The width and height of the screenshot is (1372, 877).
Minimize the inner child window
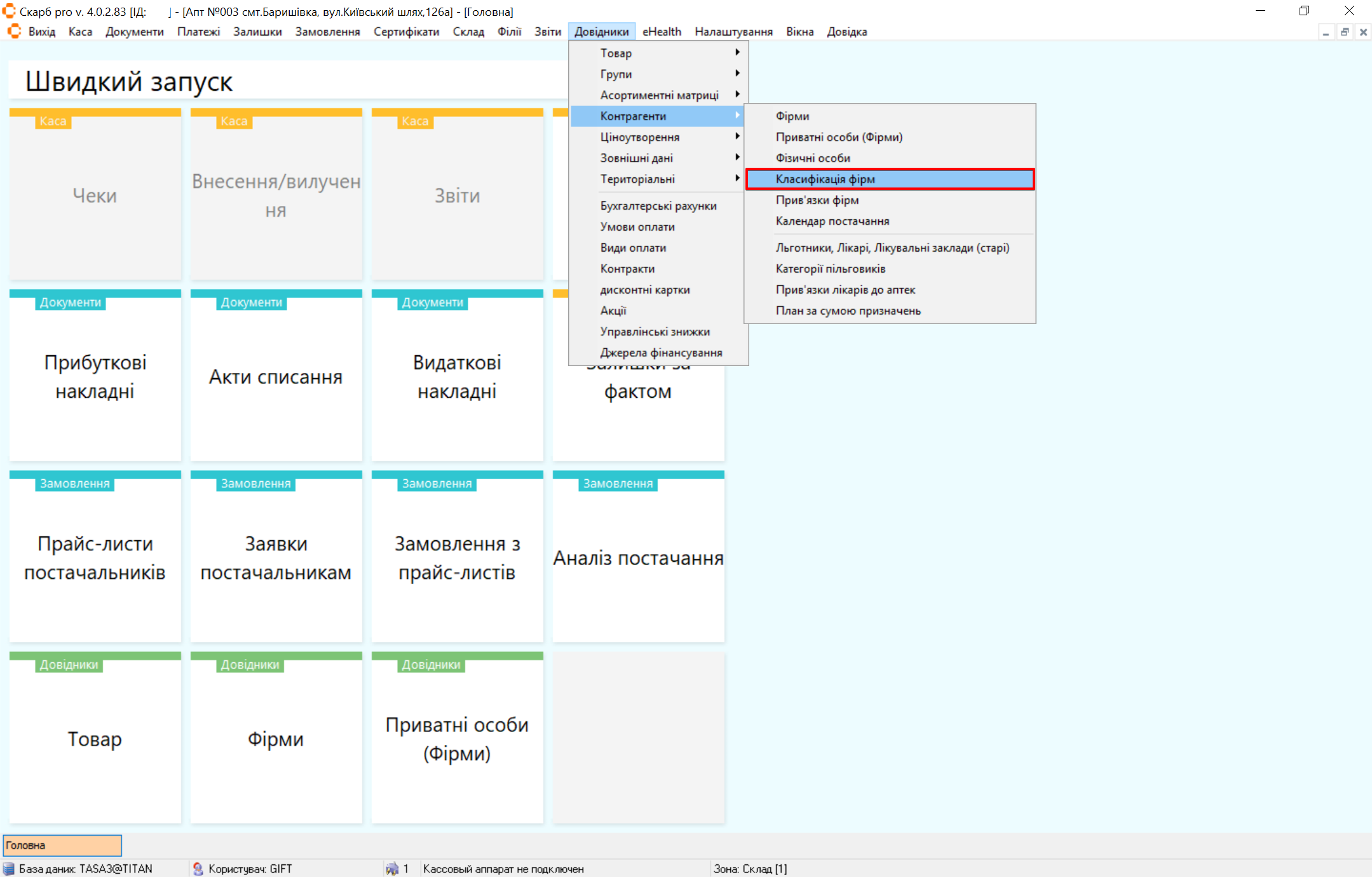(1326, 32)
